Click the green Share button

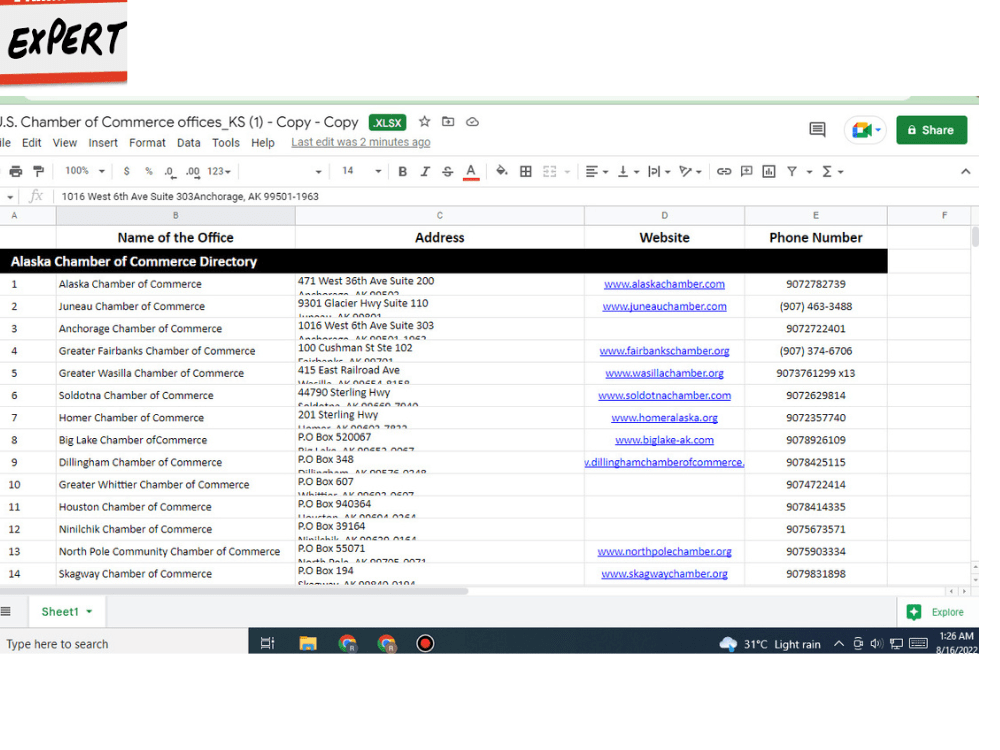click(931, 130)
